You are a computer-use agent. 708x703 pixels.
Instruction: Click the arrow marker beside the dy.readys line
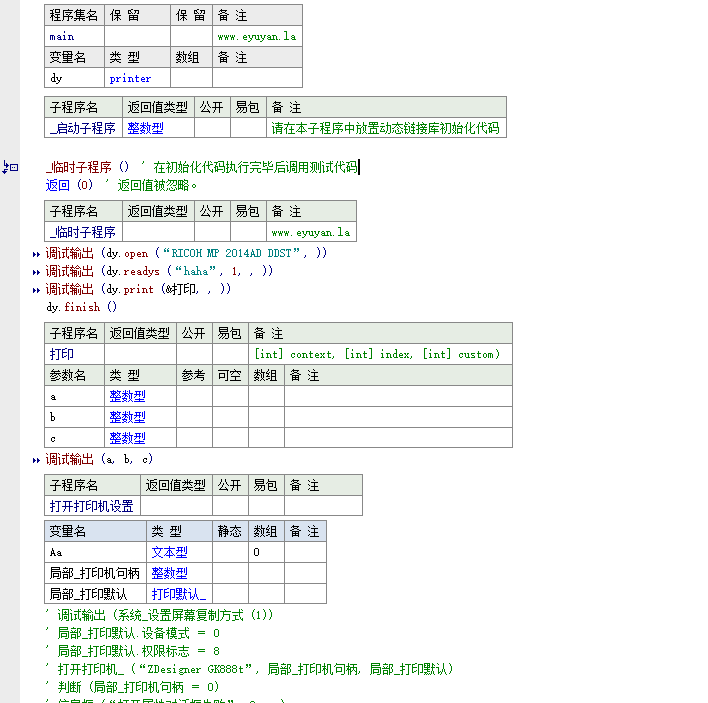click(37, 272)
